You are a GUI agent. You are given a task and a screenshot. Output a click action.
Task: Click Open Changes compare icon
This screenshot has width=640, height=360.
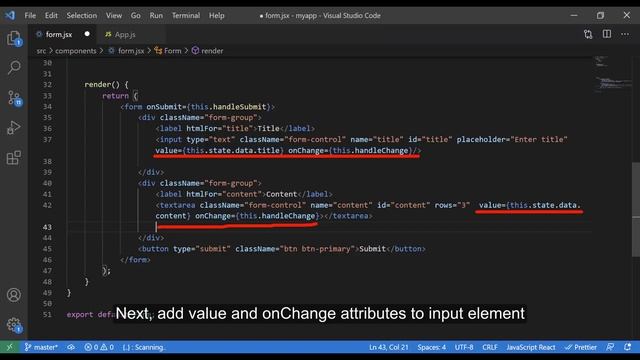coord(588,34)
